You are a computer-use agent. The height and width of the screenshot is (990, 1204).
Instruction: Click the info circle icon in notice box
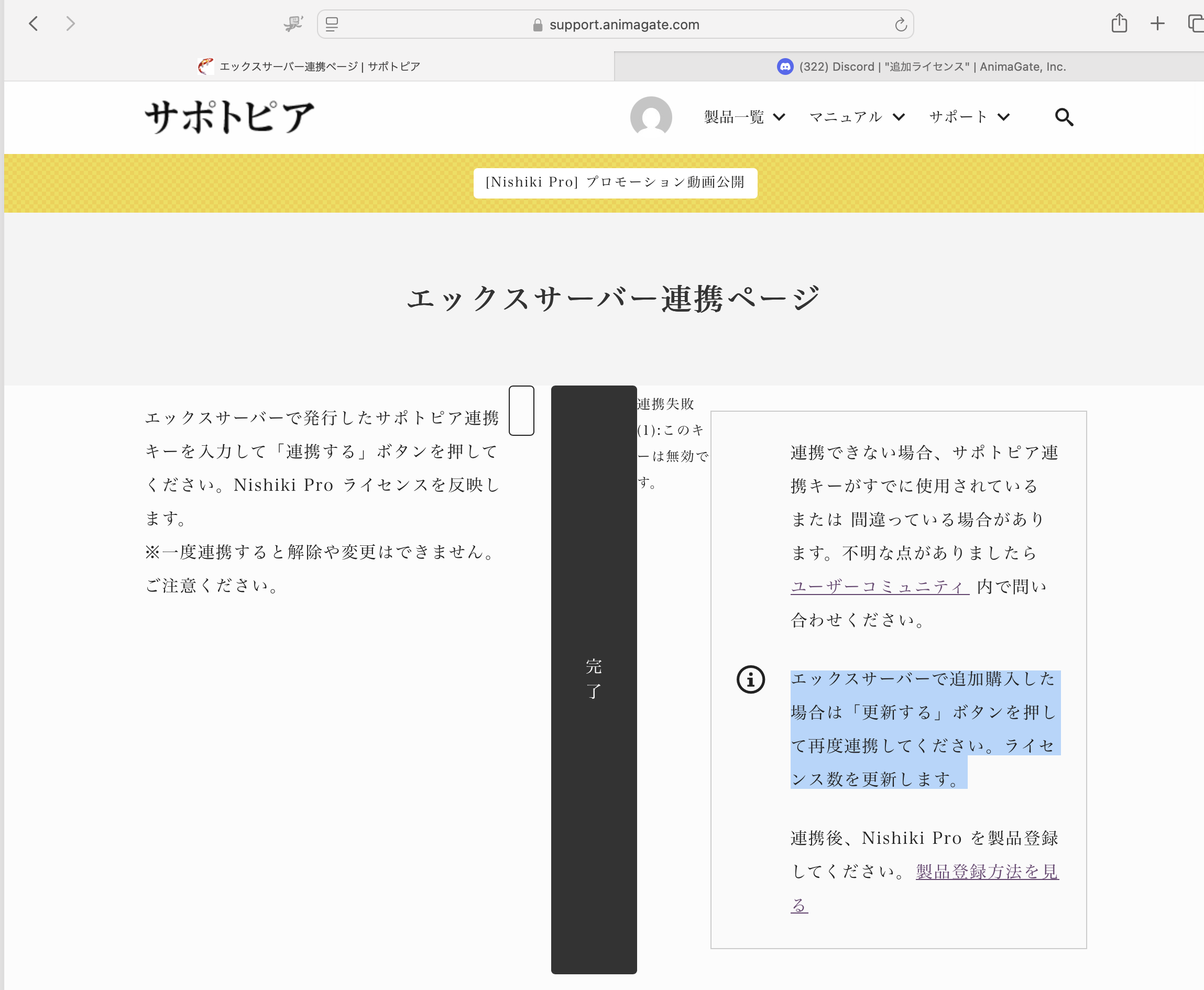tap(751, 679)
